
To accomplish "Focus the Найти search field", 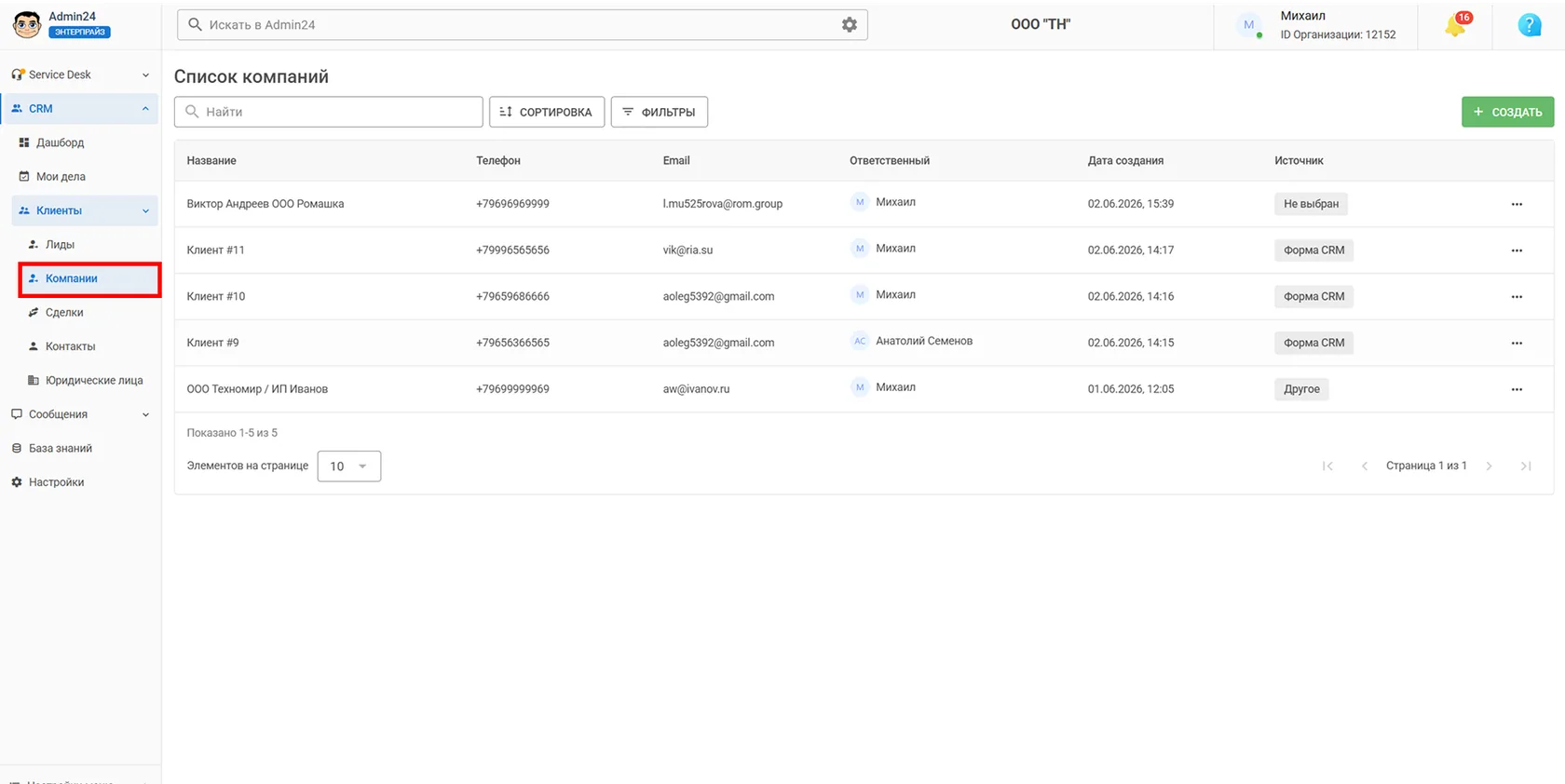I will tap(328, 112).
